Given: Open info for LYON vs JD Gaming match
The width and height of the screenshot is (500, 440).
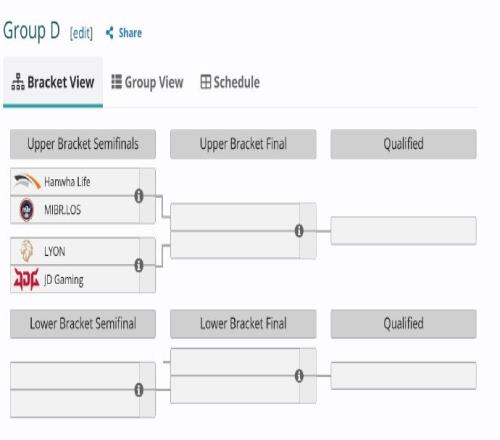Looking at the screenshot, I should (x=139, y=265).
